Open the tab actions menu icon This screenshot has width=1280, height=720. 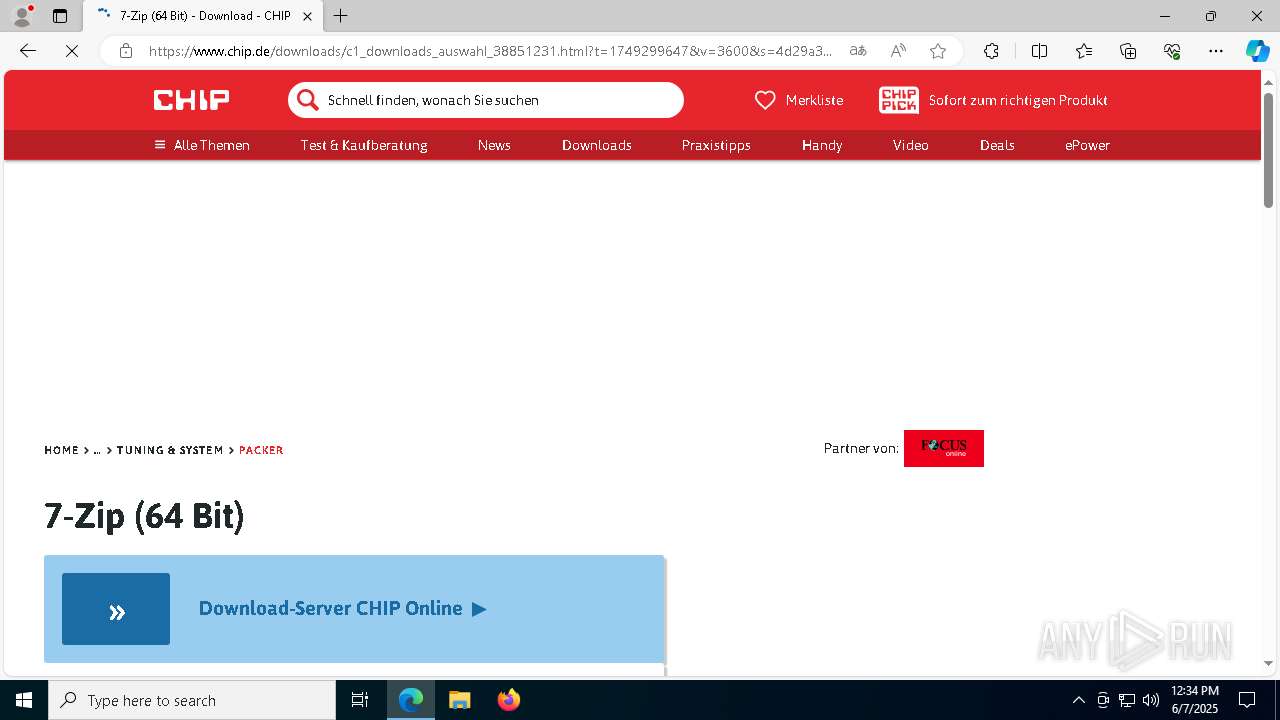pyautogui.click(x=60, y=16)
